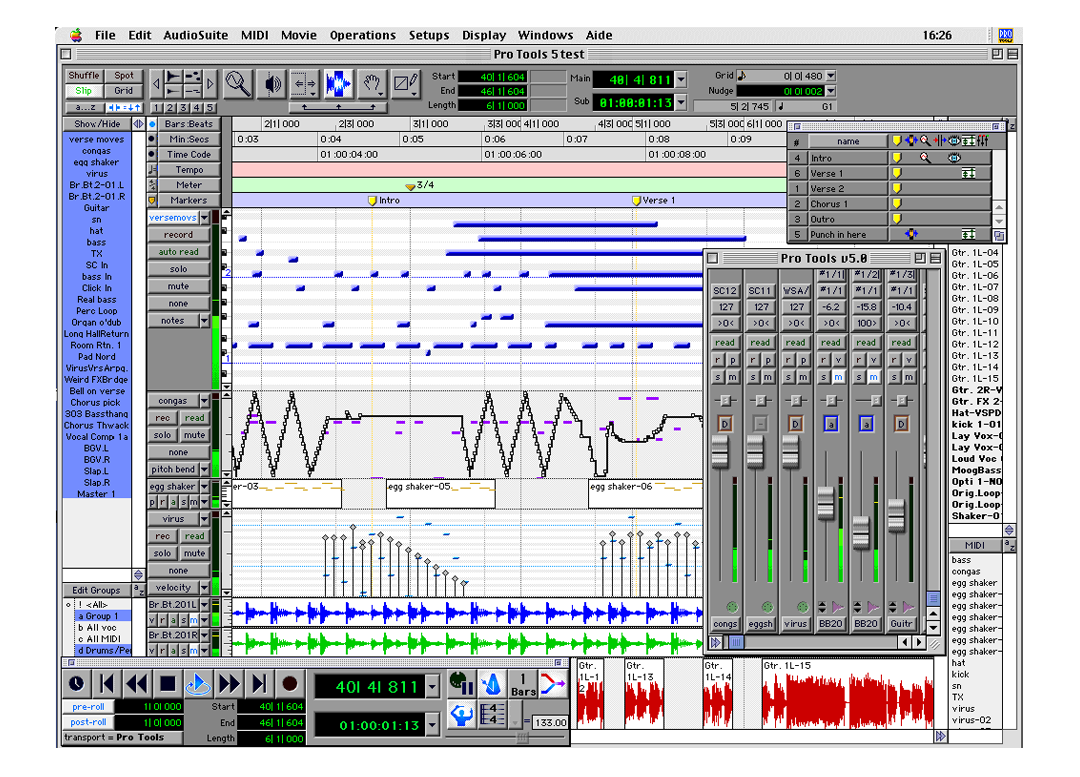The width and height of the screenshot is (1080, 777).
Task: Open the File menu
Action: (x=105, y=35)
